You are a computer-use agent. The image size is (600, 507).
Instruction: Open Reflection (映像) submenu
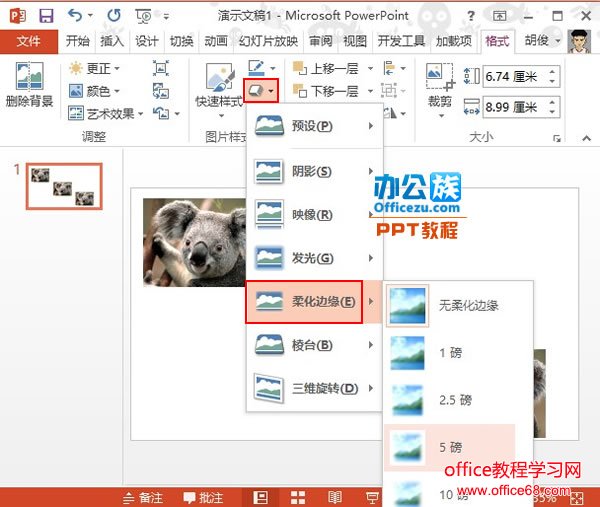[315, 215]
